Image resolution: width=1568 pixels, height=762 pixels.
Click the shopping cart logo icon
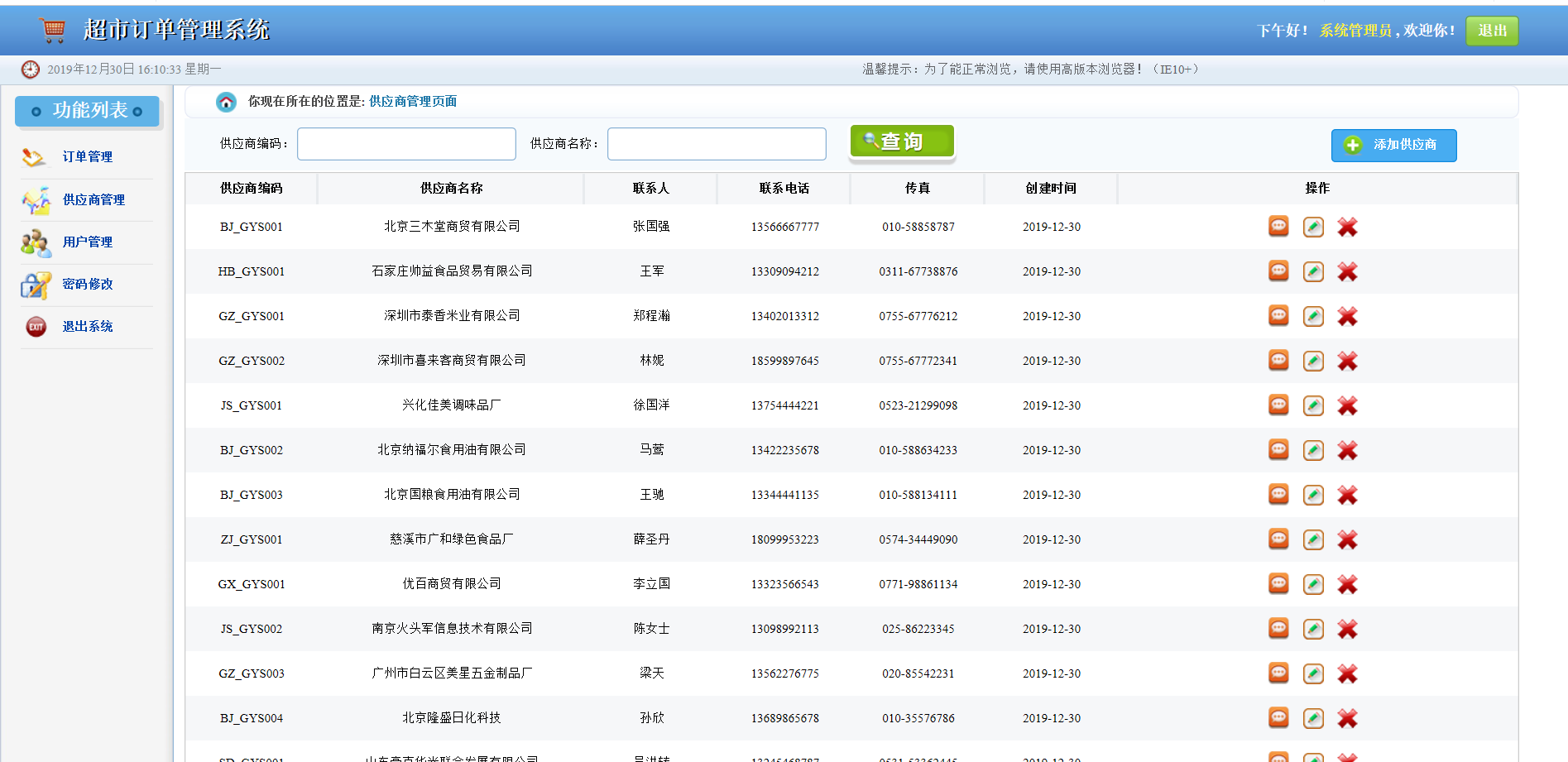coord(54,31)
